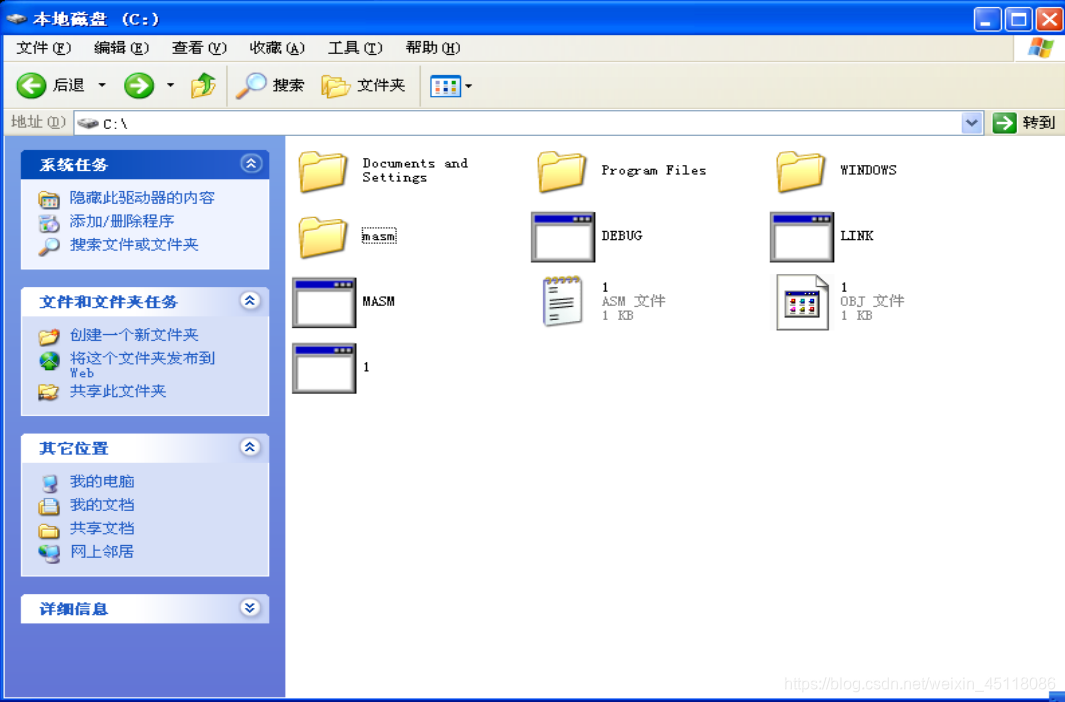Screen dimensions: 1065x702
Task: Open the 收藏(A) menu
Action: 277,48
